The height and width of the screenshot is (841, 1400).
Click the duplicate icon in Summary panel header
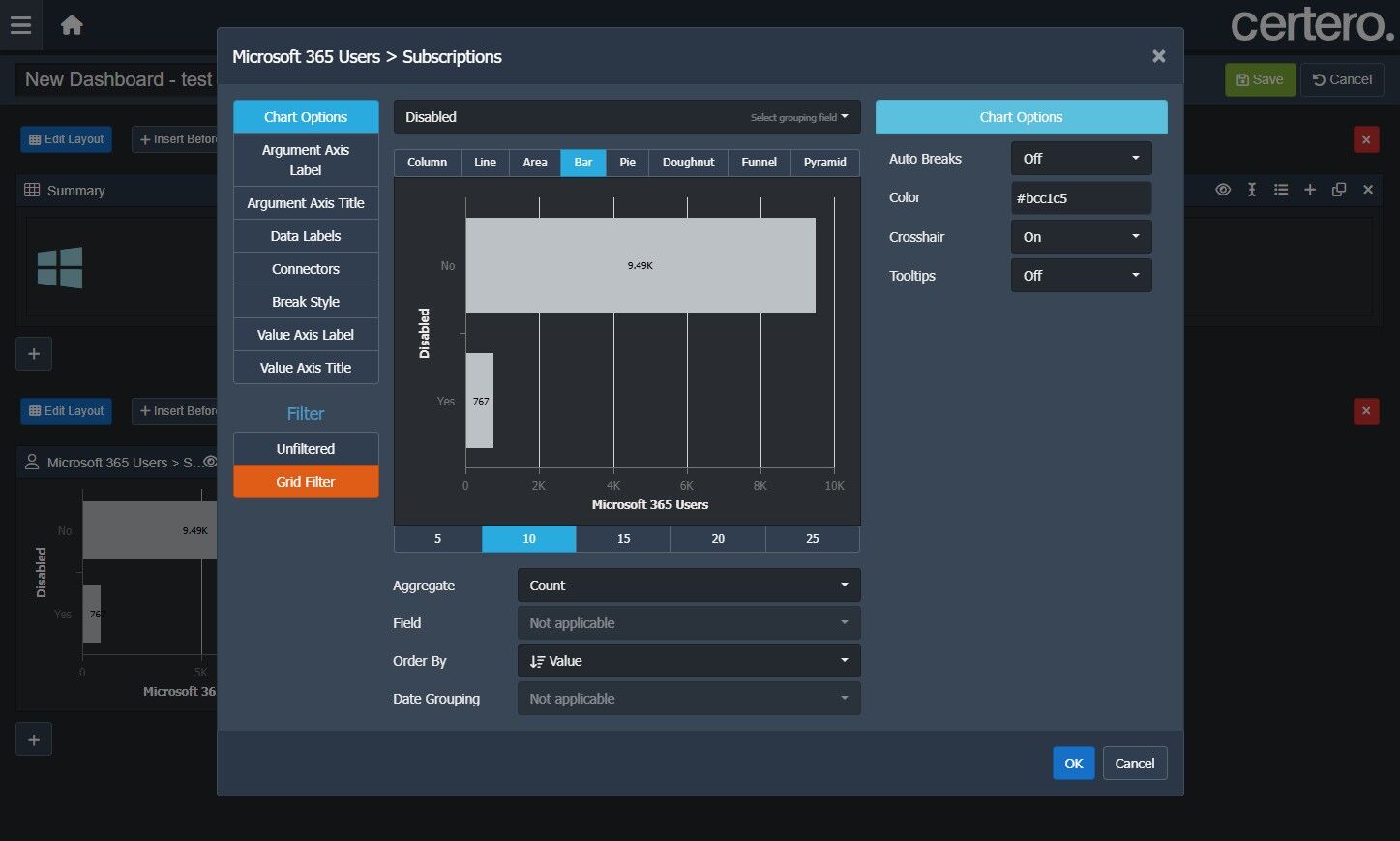tap(1338, 190)
